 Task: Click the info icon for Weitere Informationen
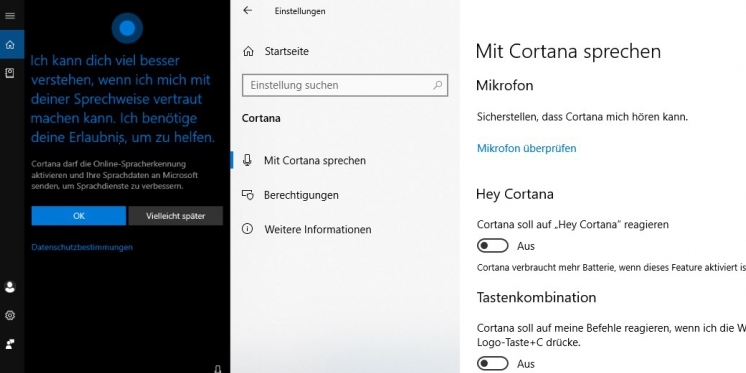coord(247,229)
